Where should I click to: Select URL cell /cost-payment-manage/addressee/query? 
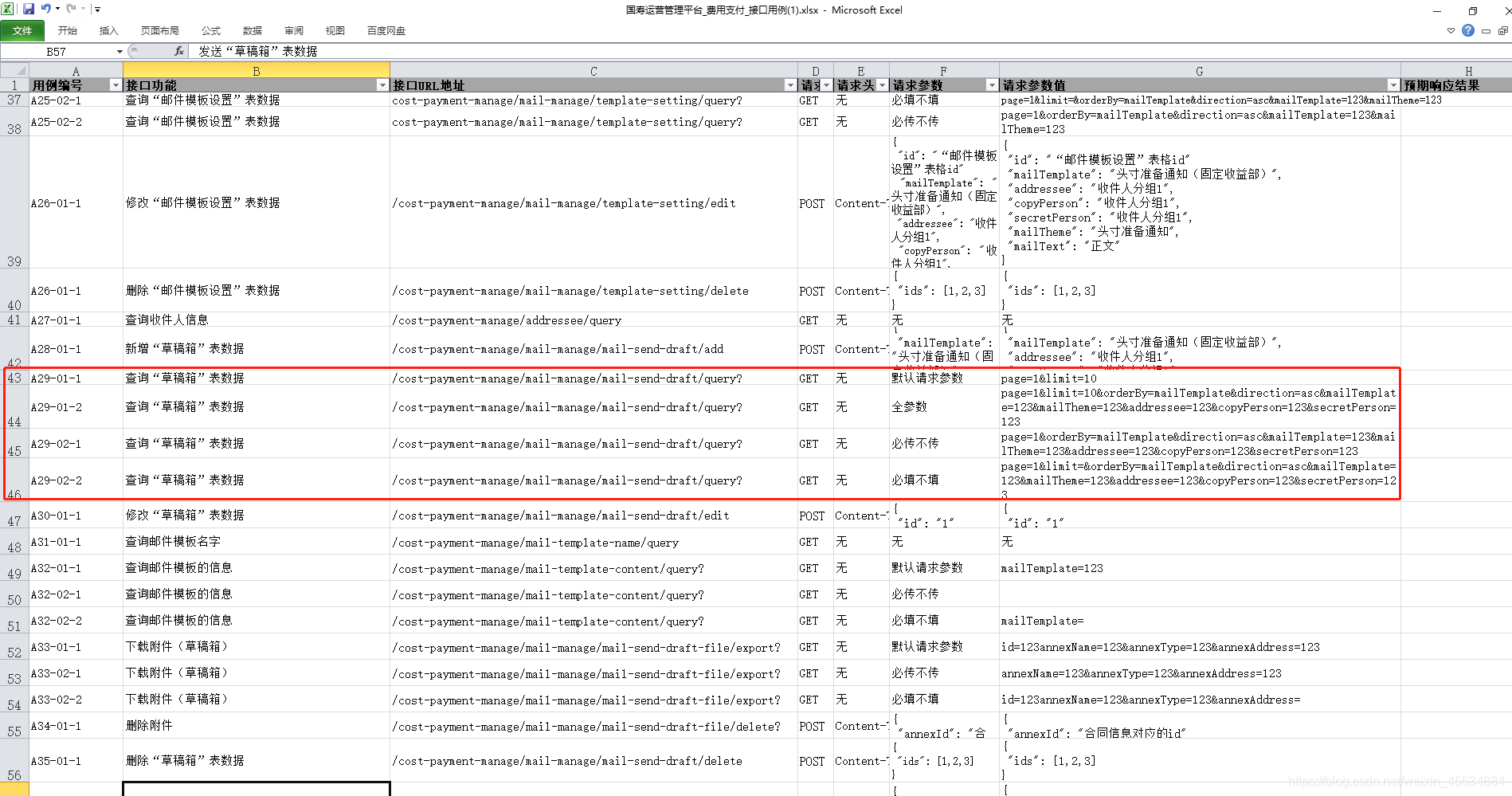(x=593, y=320)
